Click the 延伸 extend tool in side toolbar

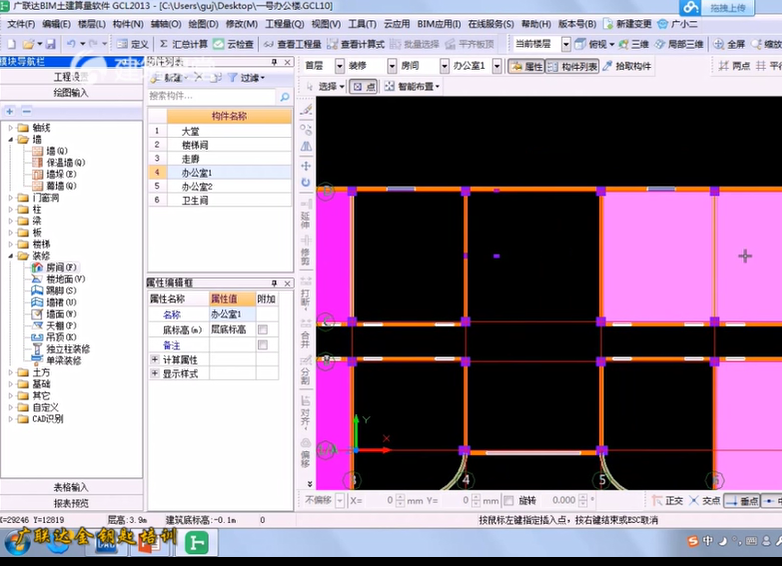tap(306, 212)
